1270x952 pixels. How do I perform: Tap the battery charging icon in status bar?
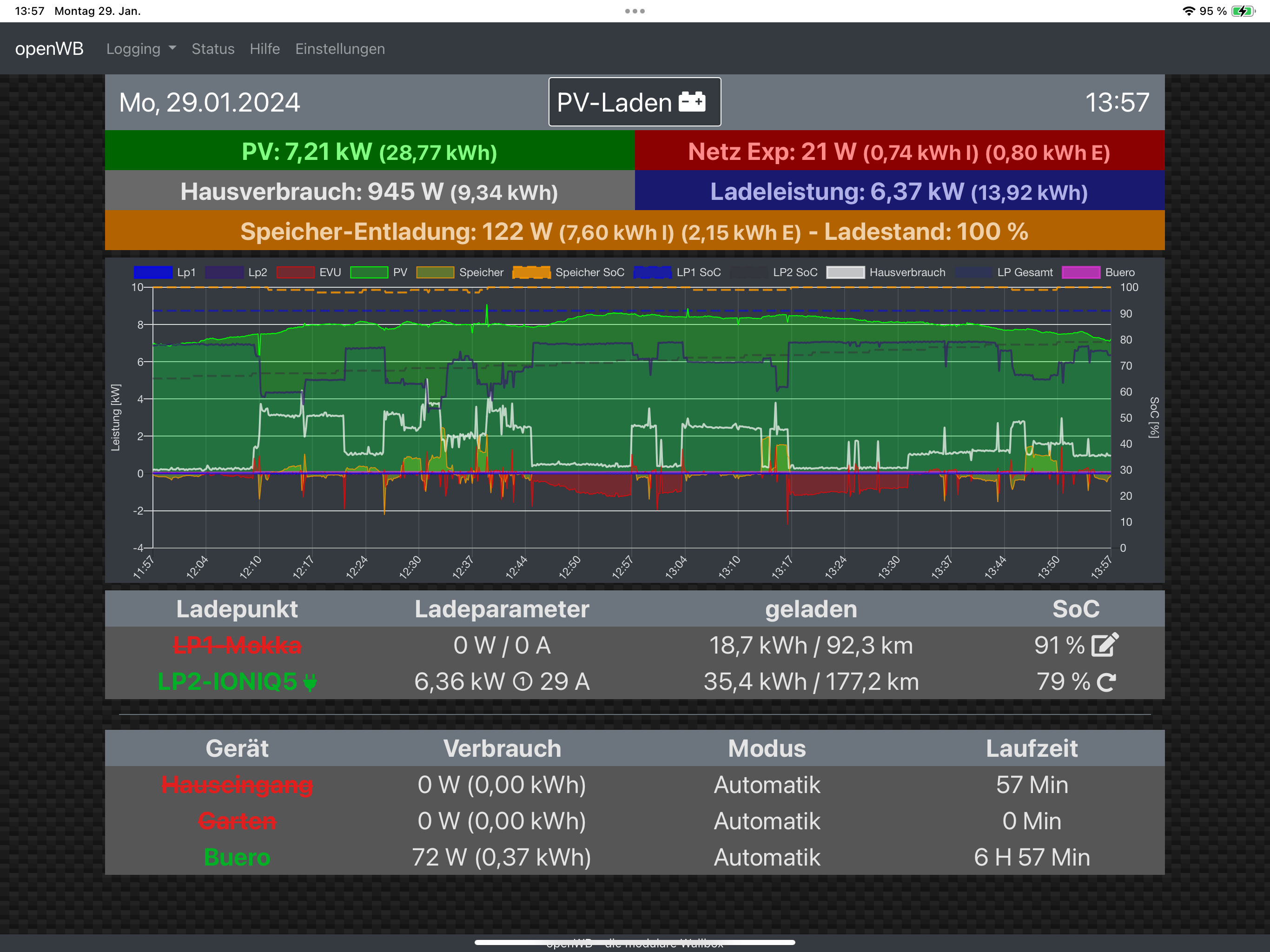click(1243, 11)
